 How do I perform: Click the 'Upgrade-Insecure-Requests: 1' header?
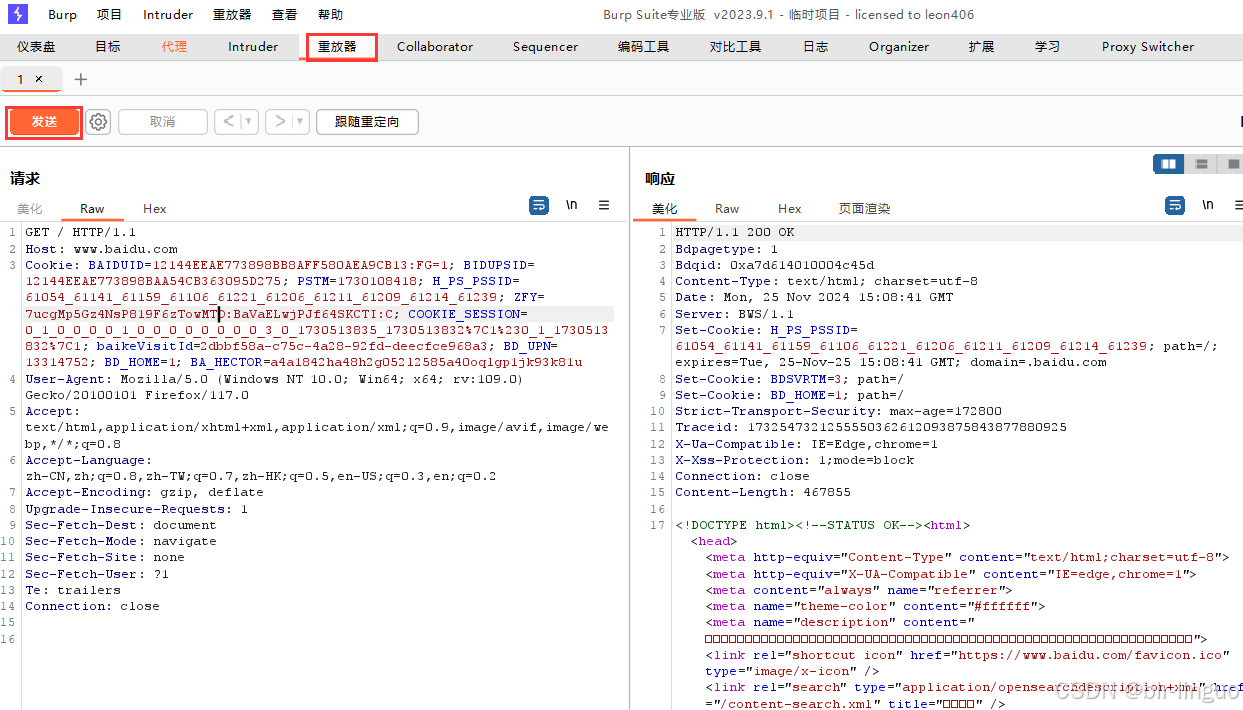136,508
